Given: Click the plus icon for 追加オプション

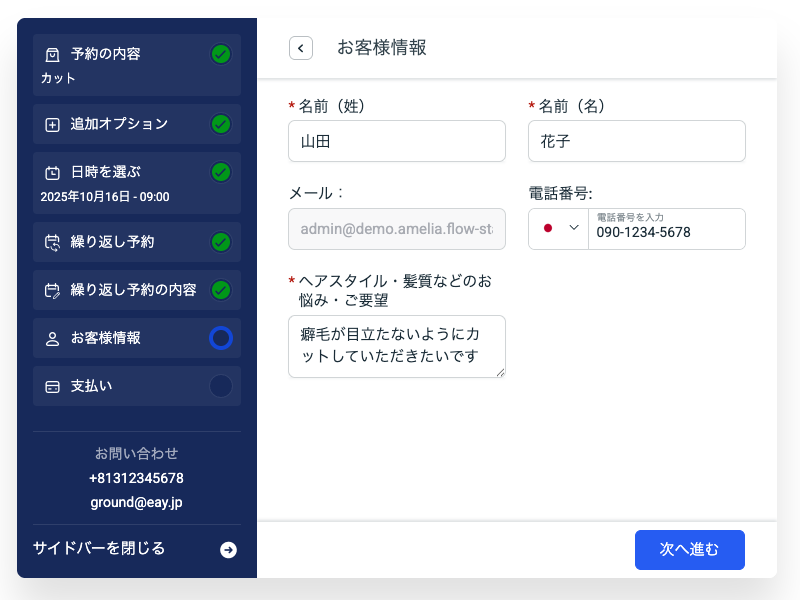Looking at the screenshot, I should (53, 125).
